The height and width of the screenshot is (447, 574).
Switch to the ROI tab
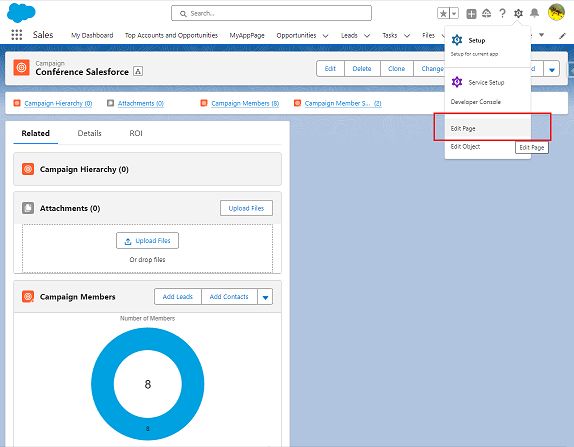[x=136, y=133]
